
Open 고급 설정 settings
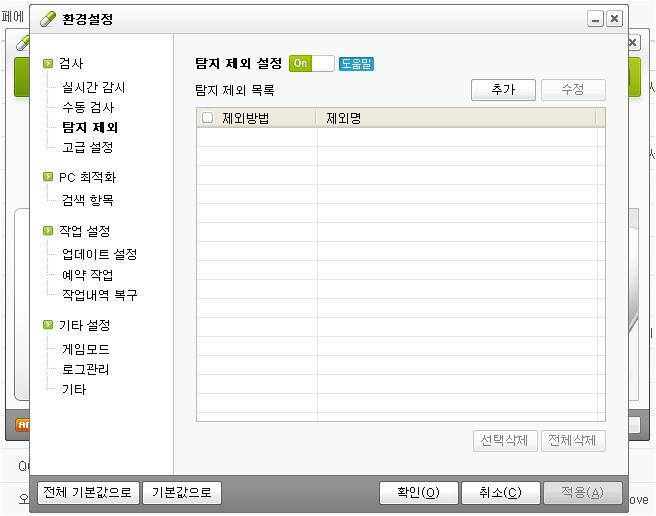coord(87,147)
